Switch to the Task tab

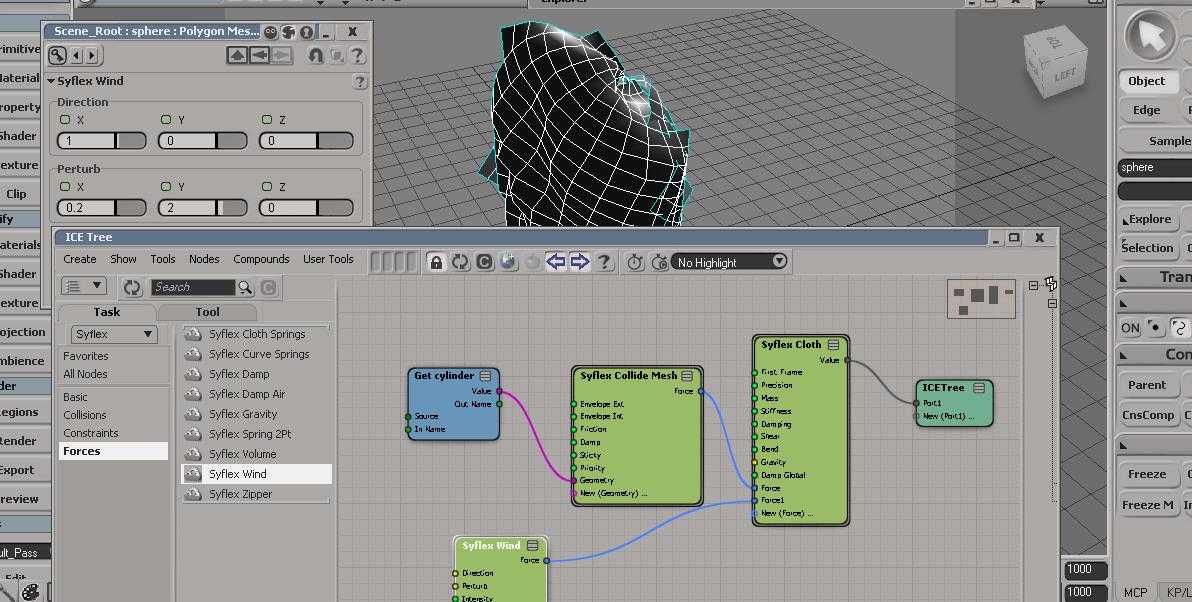coord(106,312)
